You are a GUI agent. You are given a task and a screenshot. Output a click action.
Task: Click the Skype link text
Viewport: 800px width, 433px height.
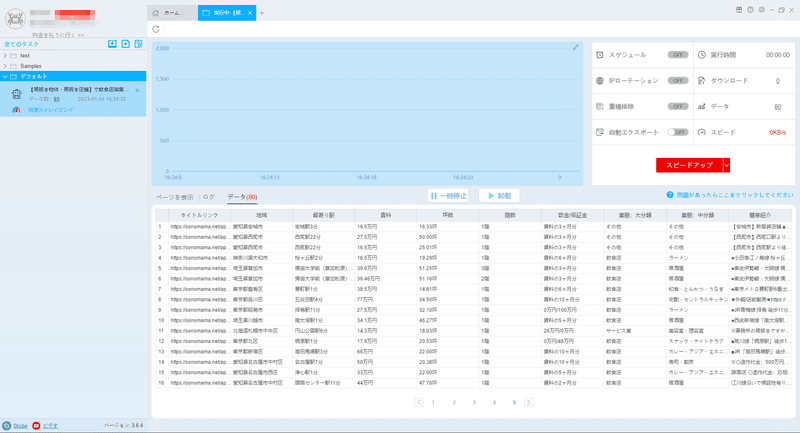click(x=20, y=426)
